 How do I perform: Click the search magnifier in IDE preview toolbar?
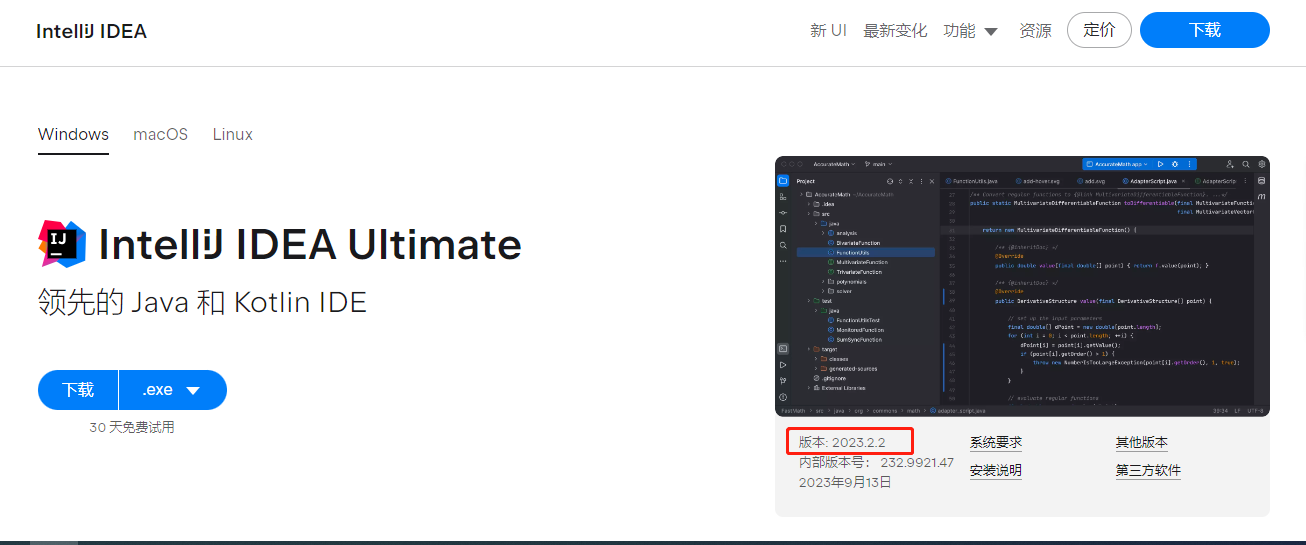pos(1246,164)
